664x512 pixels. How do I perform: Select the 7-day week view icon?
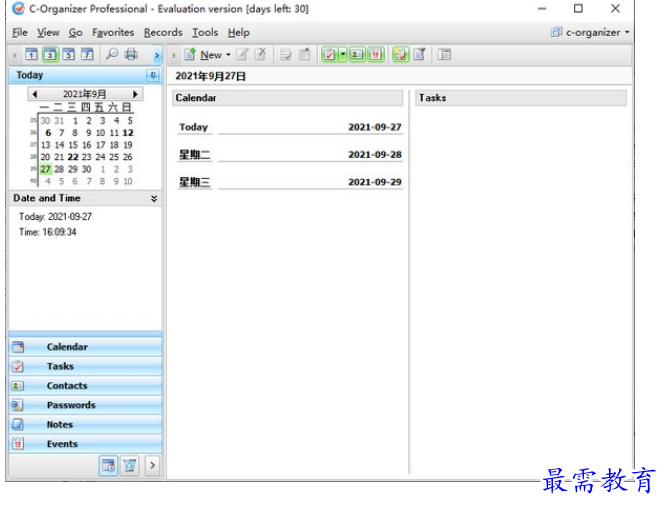(87, 54)
